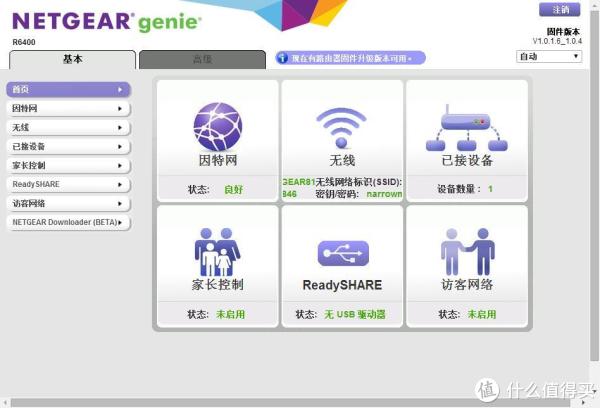Screen dimensions: 600x408
Task: Click the ReadySHARE tile title text
Action: [x=342, y=285]
